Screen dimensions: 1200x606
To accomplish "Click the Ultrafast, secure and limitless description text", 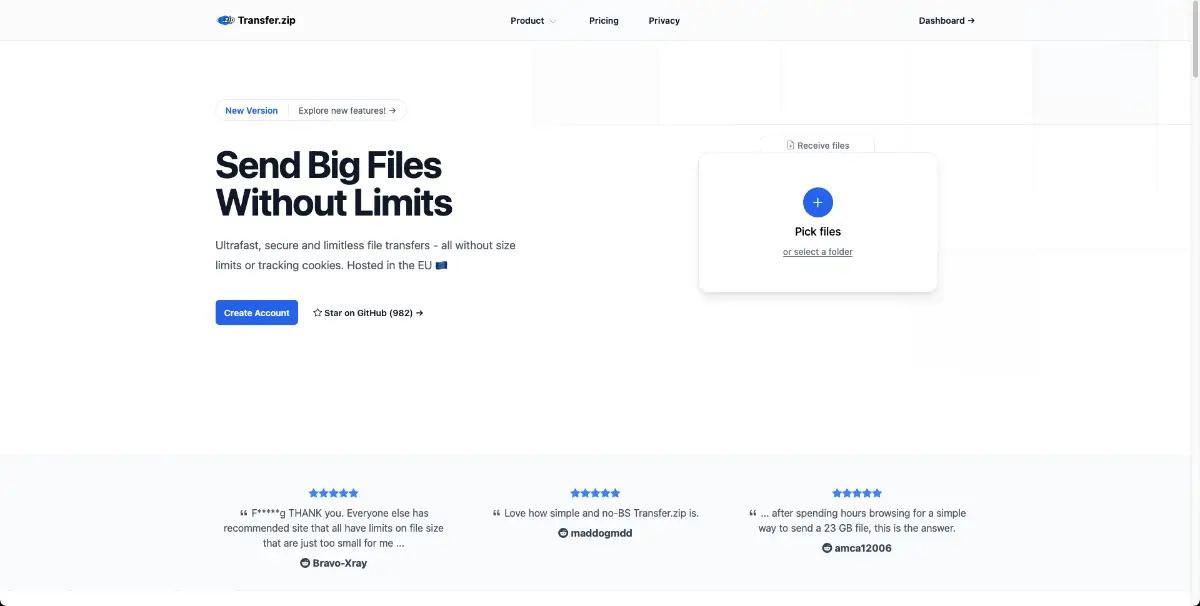I will pyautogui.click(x=366, y=255).
